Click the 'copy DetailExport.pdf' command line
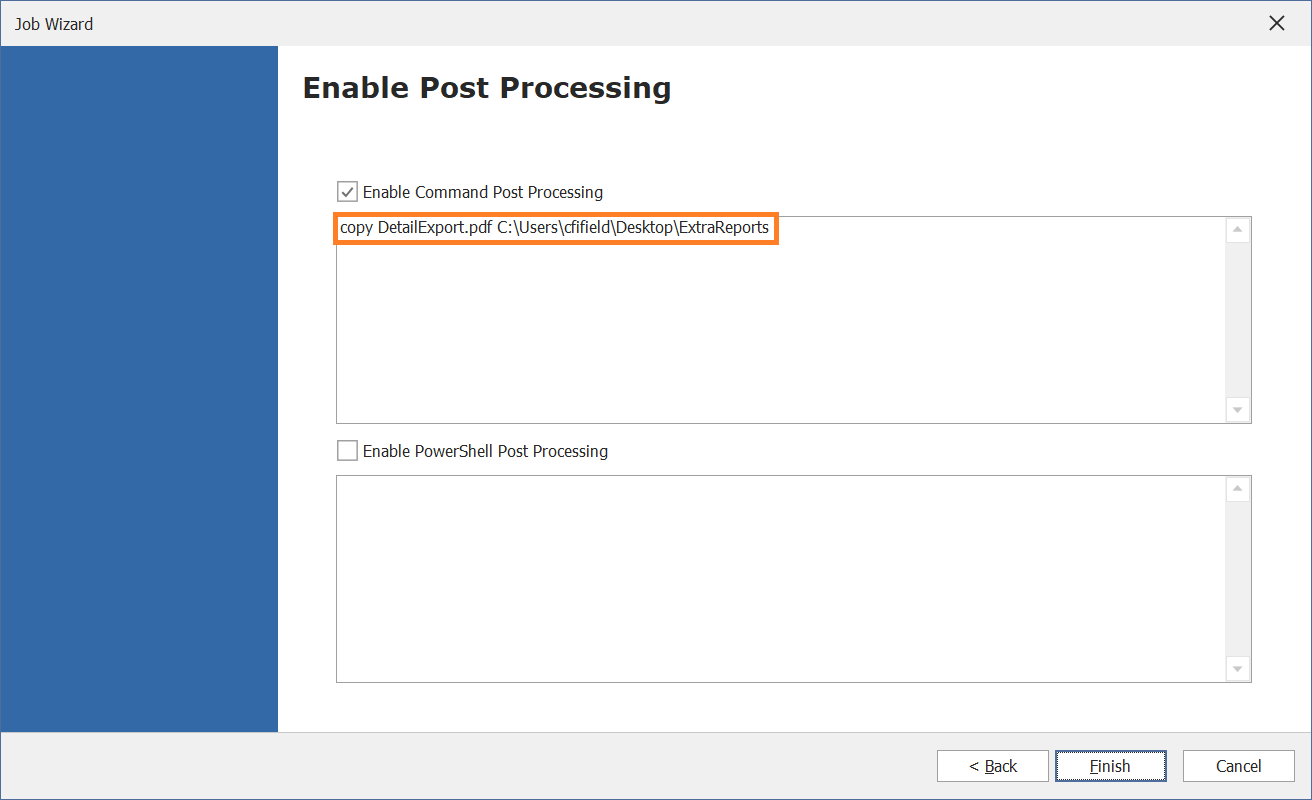 (555, 228)
